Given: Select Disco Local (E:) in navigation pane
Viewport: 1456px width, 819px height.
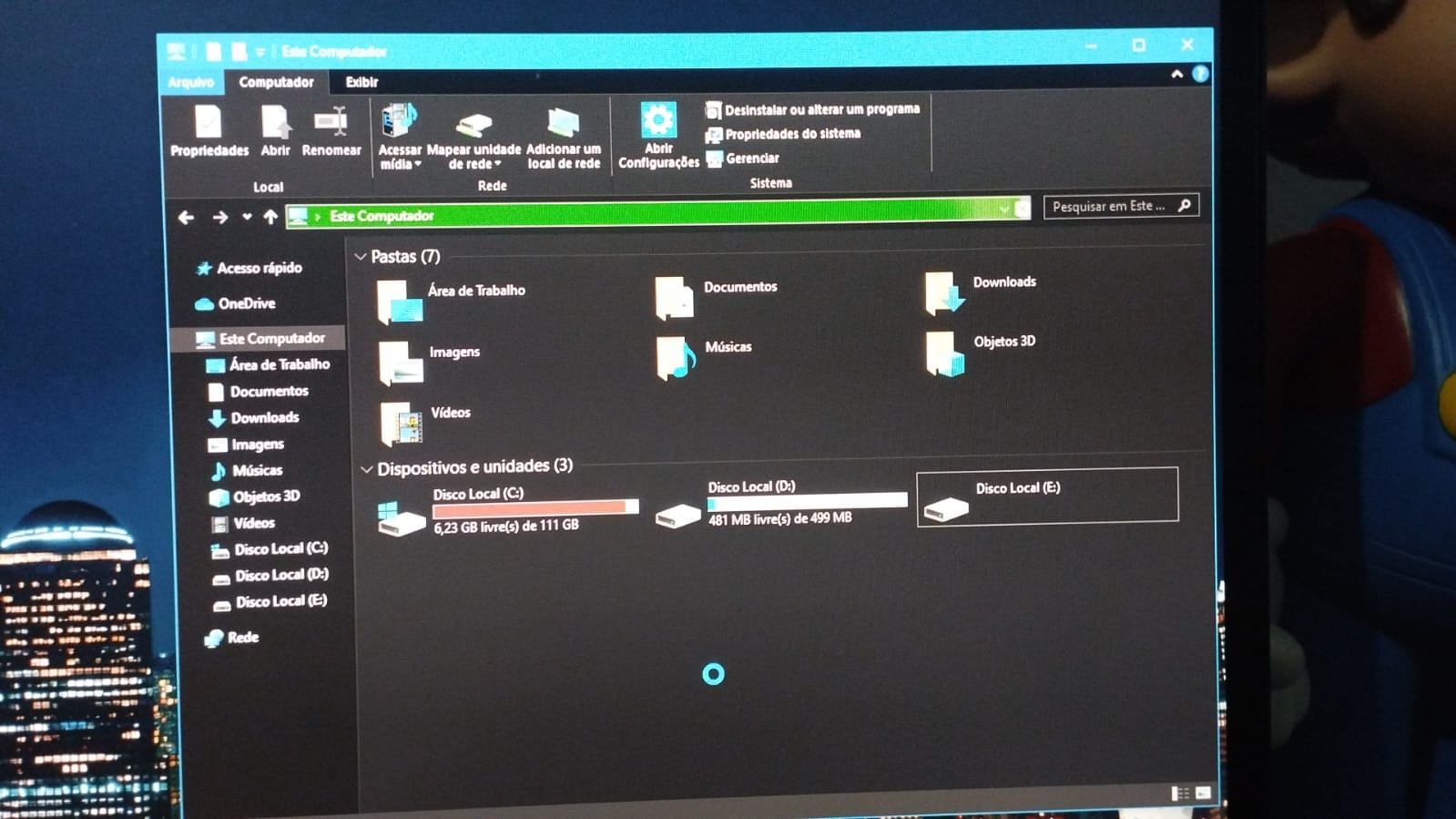Looking at the screenshot, I should point(270,602).
